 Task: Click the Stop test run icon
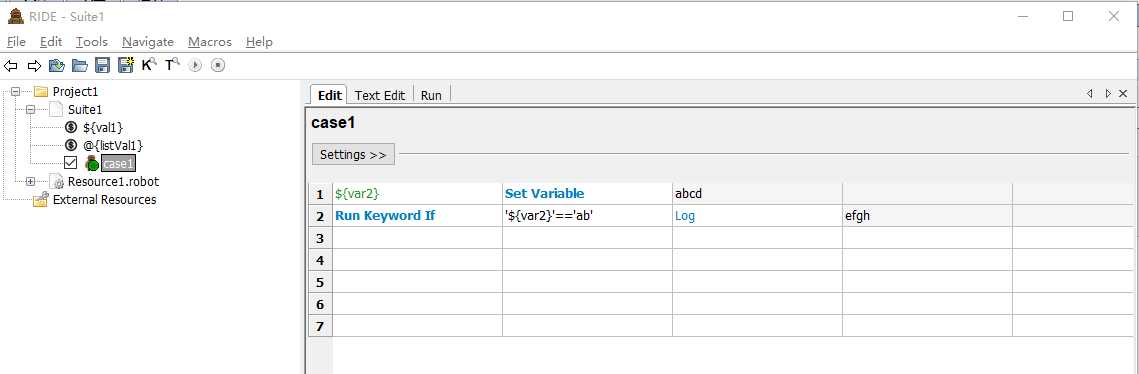point(218,65)
